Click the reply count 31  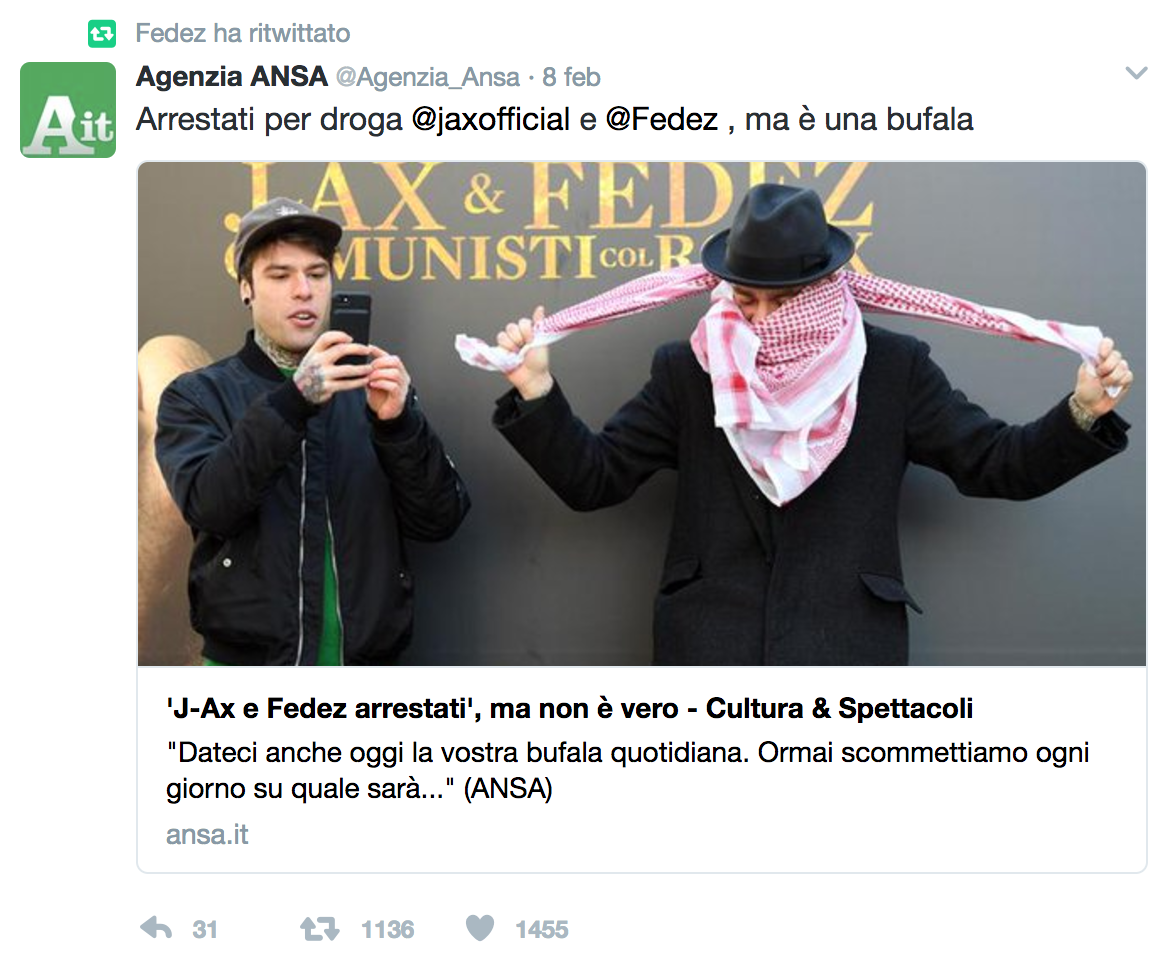(205, 930)
